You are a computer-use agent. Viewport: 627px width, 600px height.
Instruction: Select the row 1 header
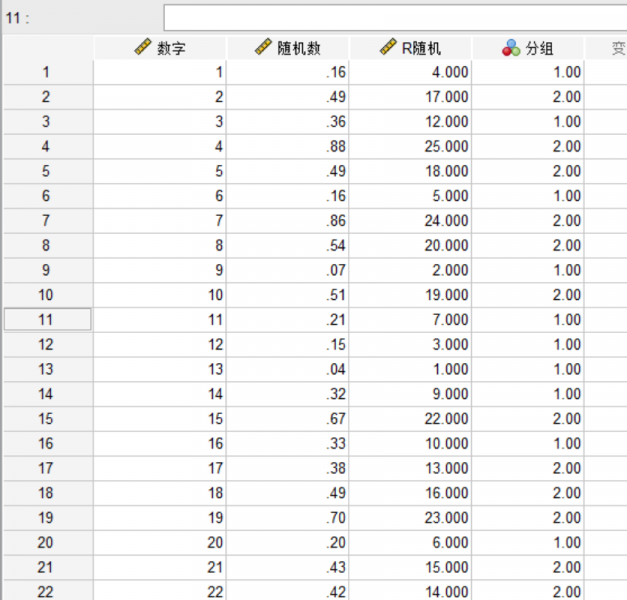point(47,71)
